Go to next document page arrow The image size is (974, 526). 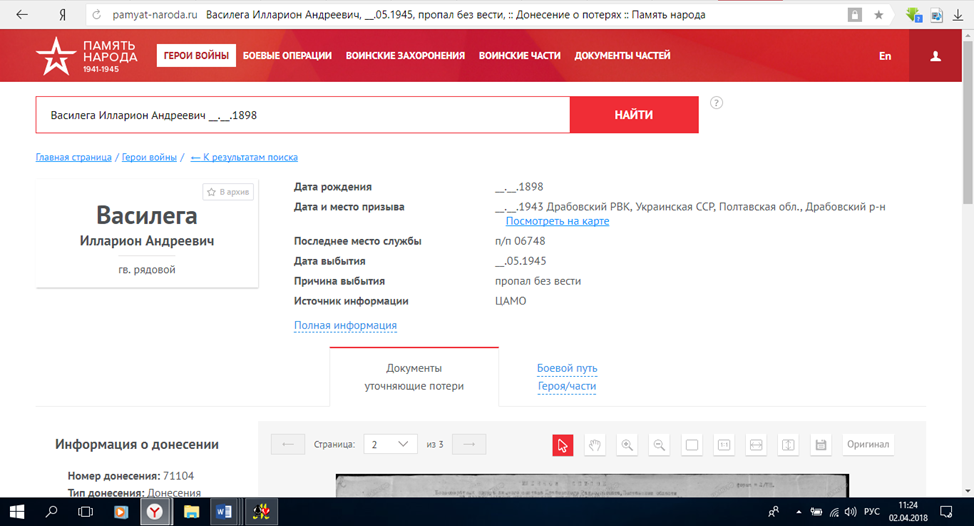(x=469, y=445)
